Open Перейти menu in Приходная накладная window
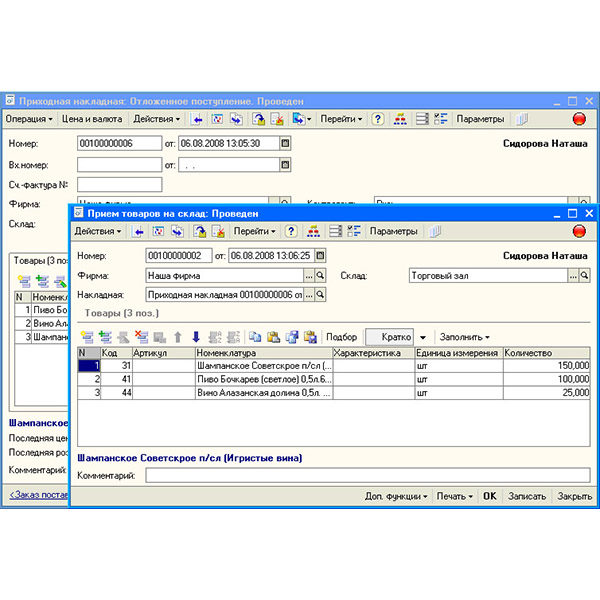The image size is (600, 600). coord(341,119)
